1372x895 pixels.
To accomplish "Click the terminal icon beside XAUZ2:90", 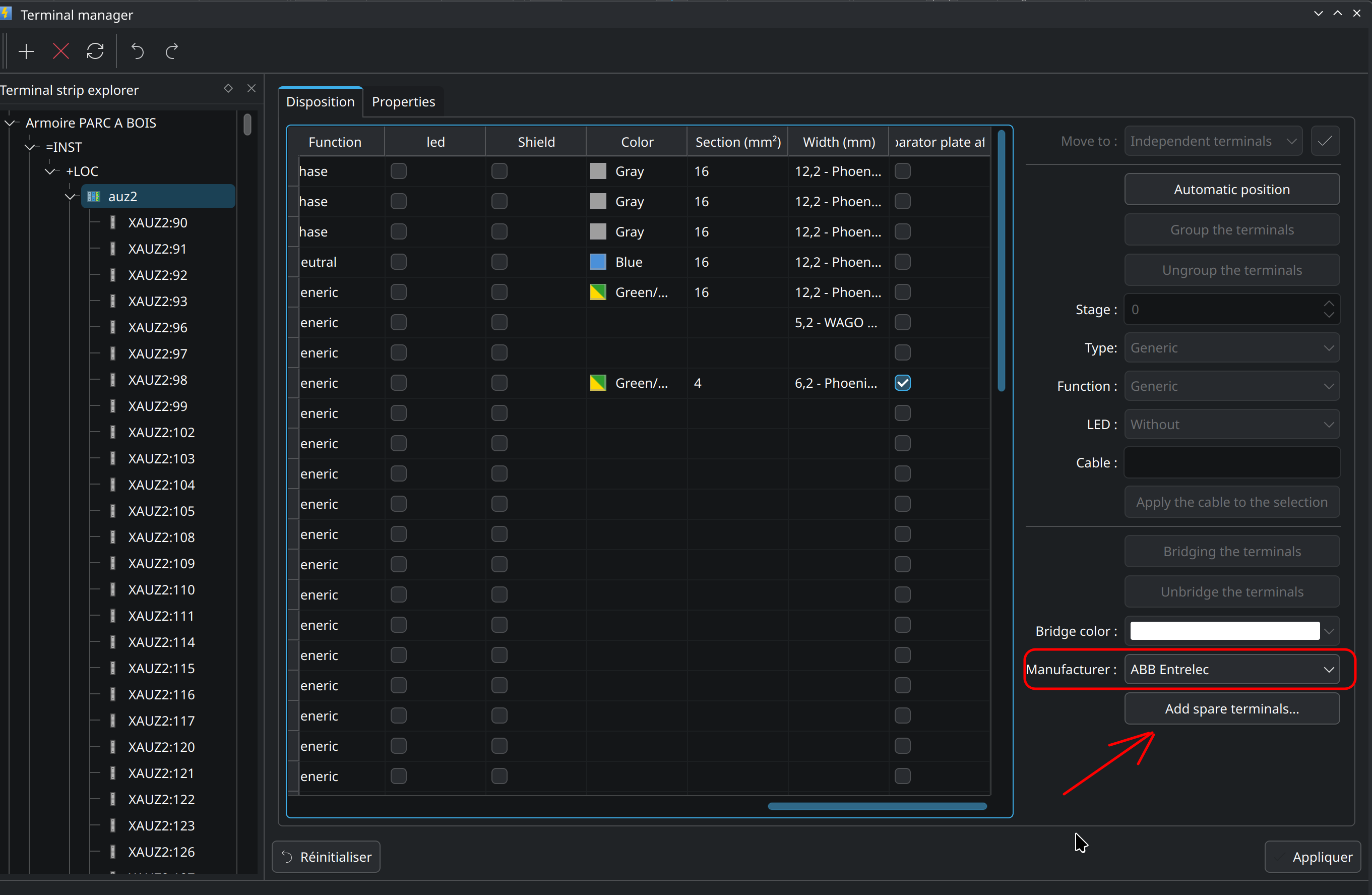I will tap(113, 222).
